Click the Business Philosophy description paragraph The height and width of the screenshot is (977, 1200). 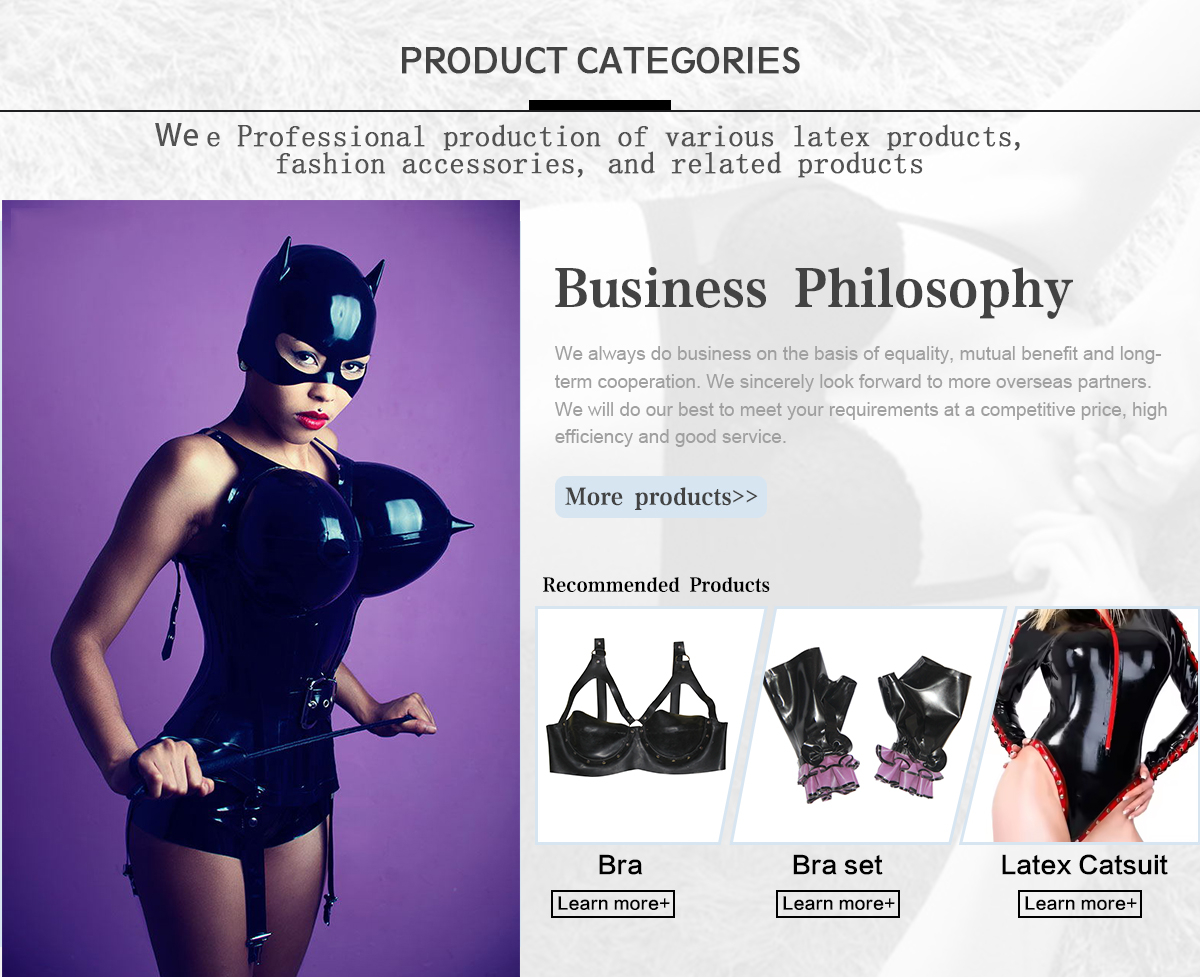pyautogui.click(x=861, y=395)
